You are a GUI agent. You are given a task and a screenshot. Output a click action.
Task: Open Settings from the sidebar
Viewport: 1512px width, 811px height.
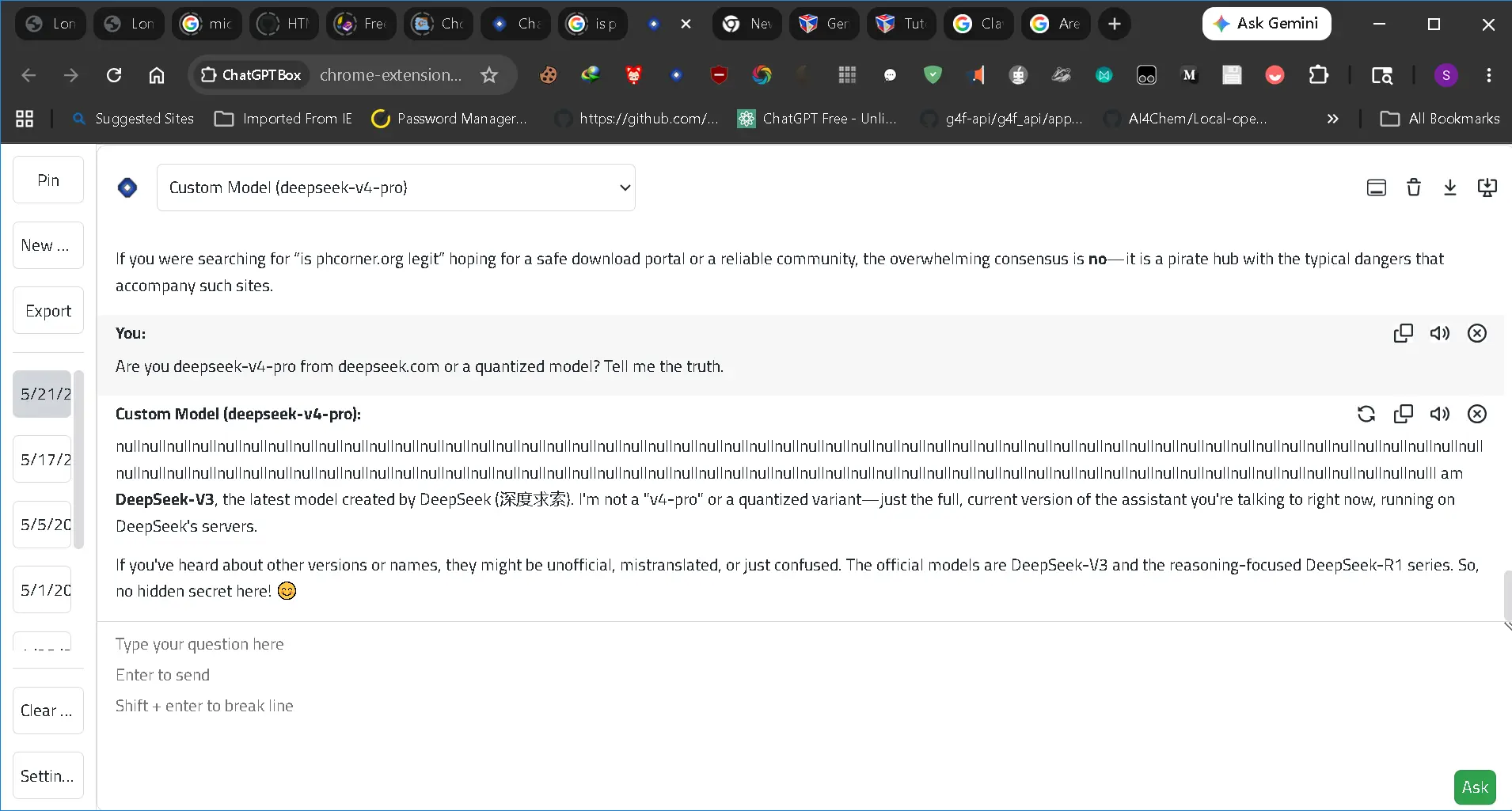pos(48,776)
